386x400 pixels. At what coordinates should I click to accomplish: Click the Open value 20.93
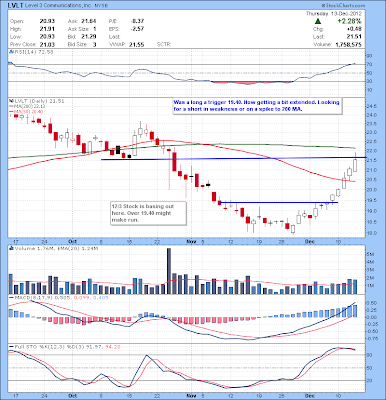tap(47, 21)
